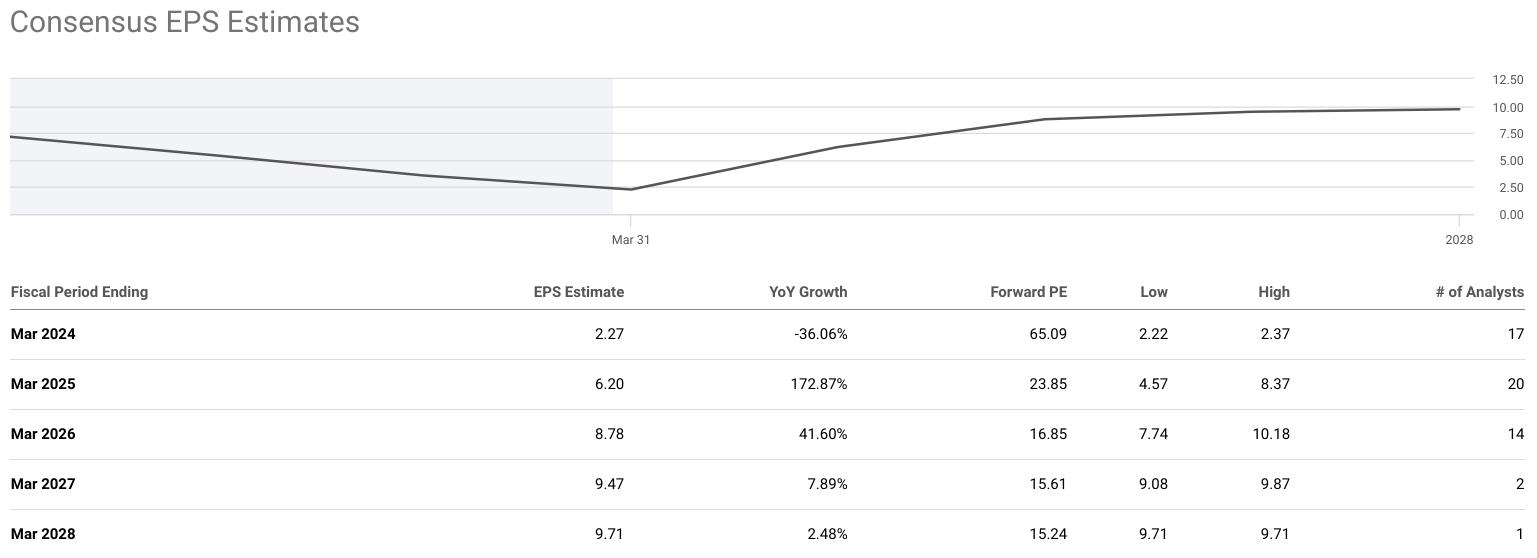Viewport: 1537px width, 558px height.
Task: Click the 2028 chart axis label
Action: (x=1459, y=240)
